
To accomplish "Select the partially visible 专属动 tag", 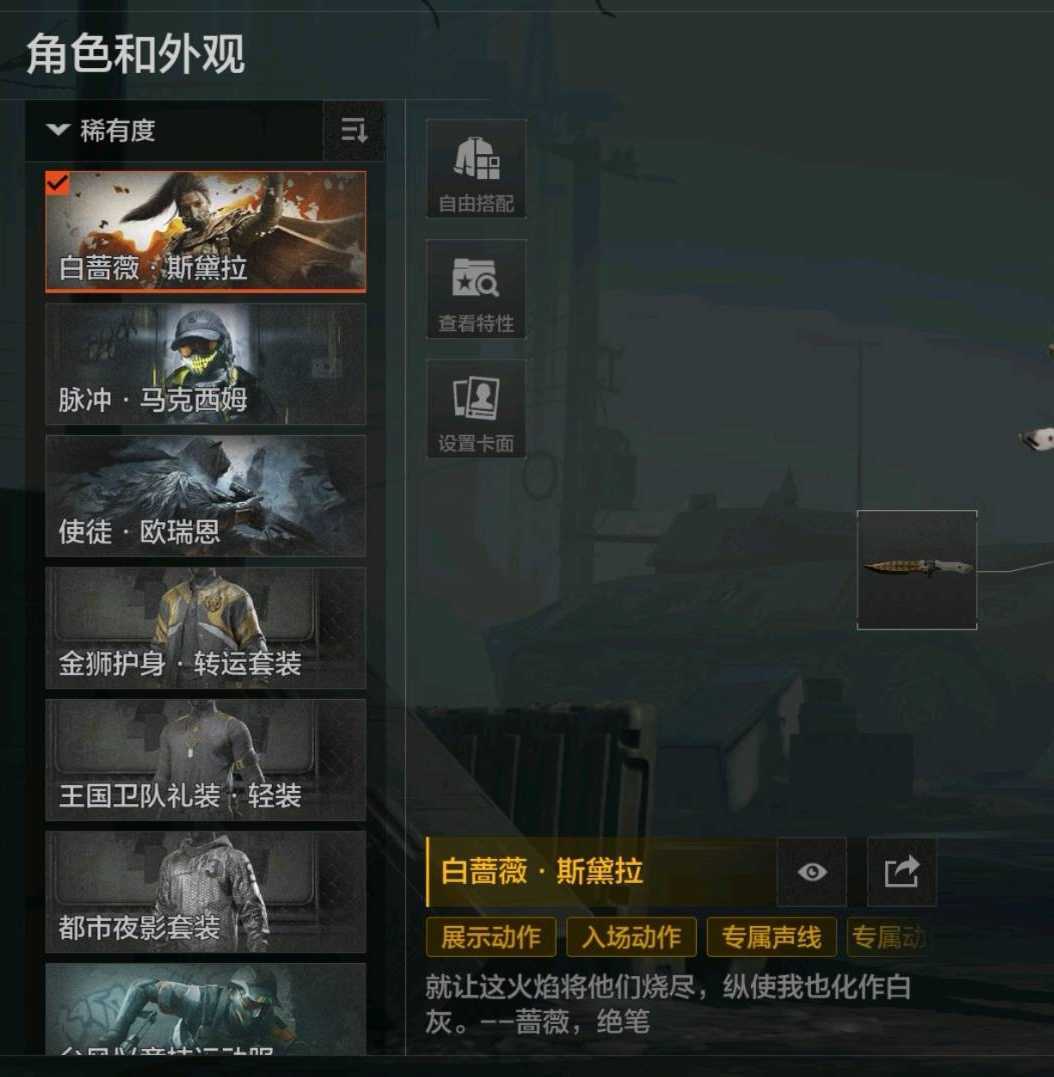I will [x=889, y=937].
